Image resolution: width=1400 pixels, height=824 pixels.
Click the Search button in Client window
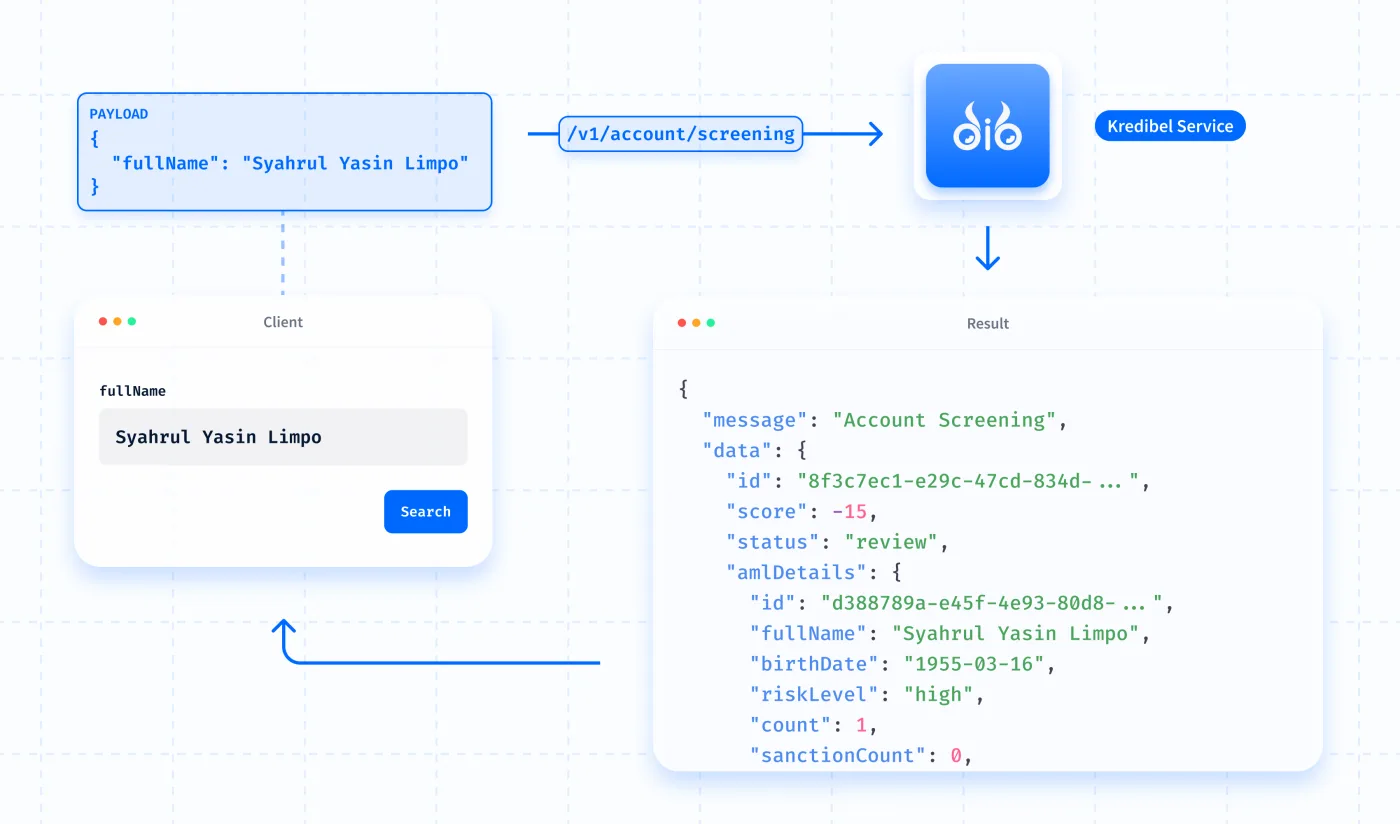pyautogui.click(x=426, y=511)
